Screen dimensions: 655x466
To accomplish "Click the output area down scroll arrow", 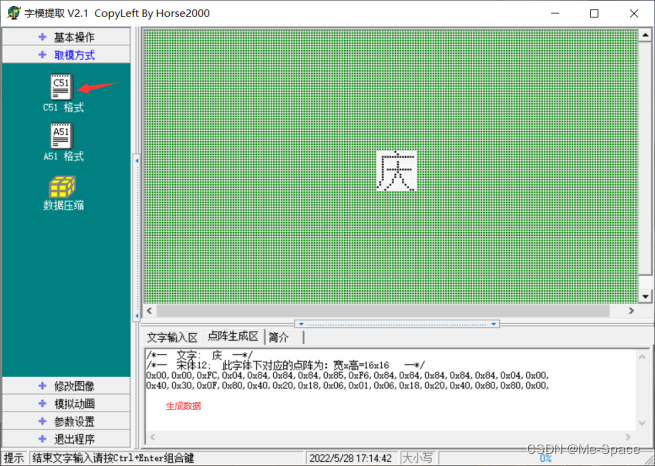I will (642, 423).
